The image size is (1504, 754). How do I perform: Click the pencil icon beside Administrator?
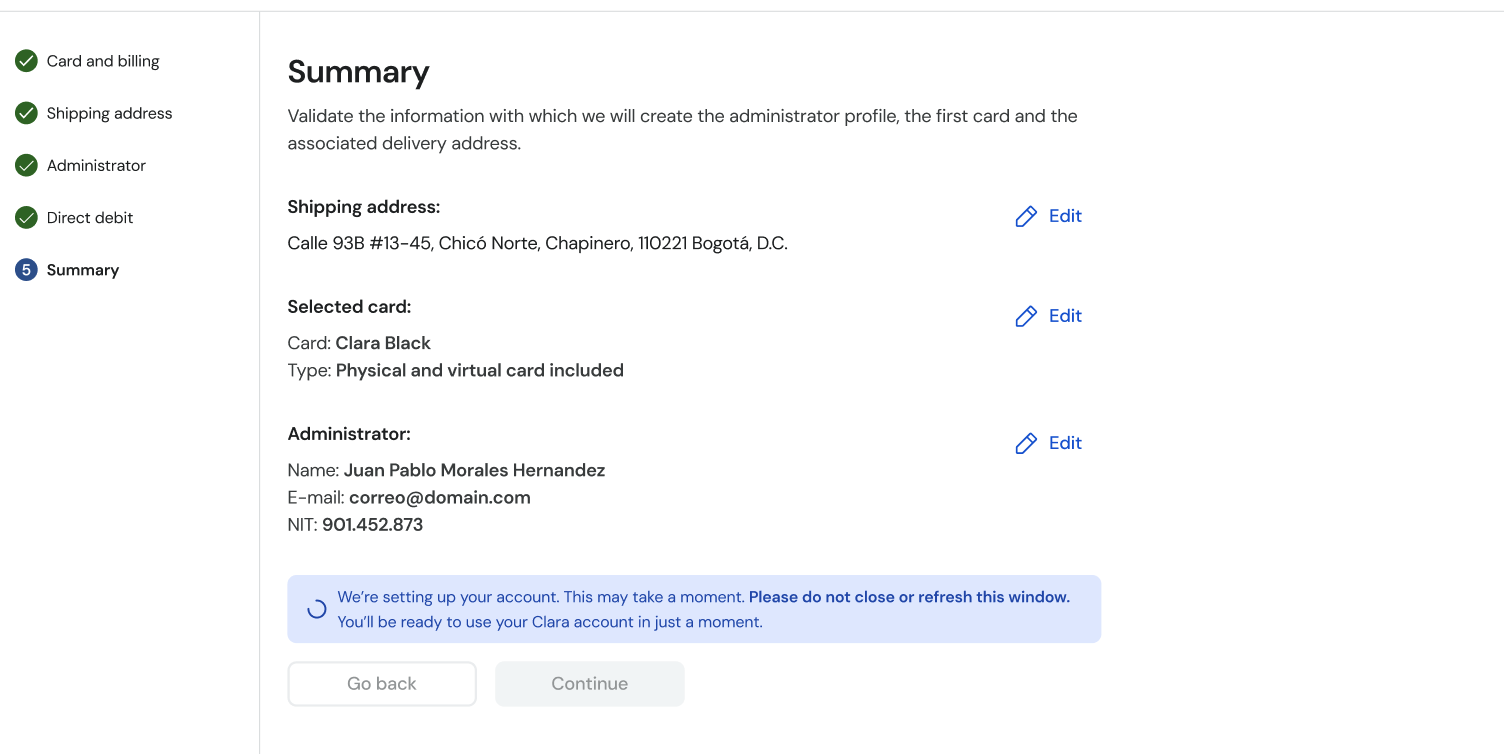pos(1026,443)
